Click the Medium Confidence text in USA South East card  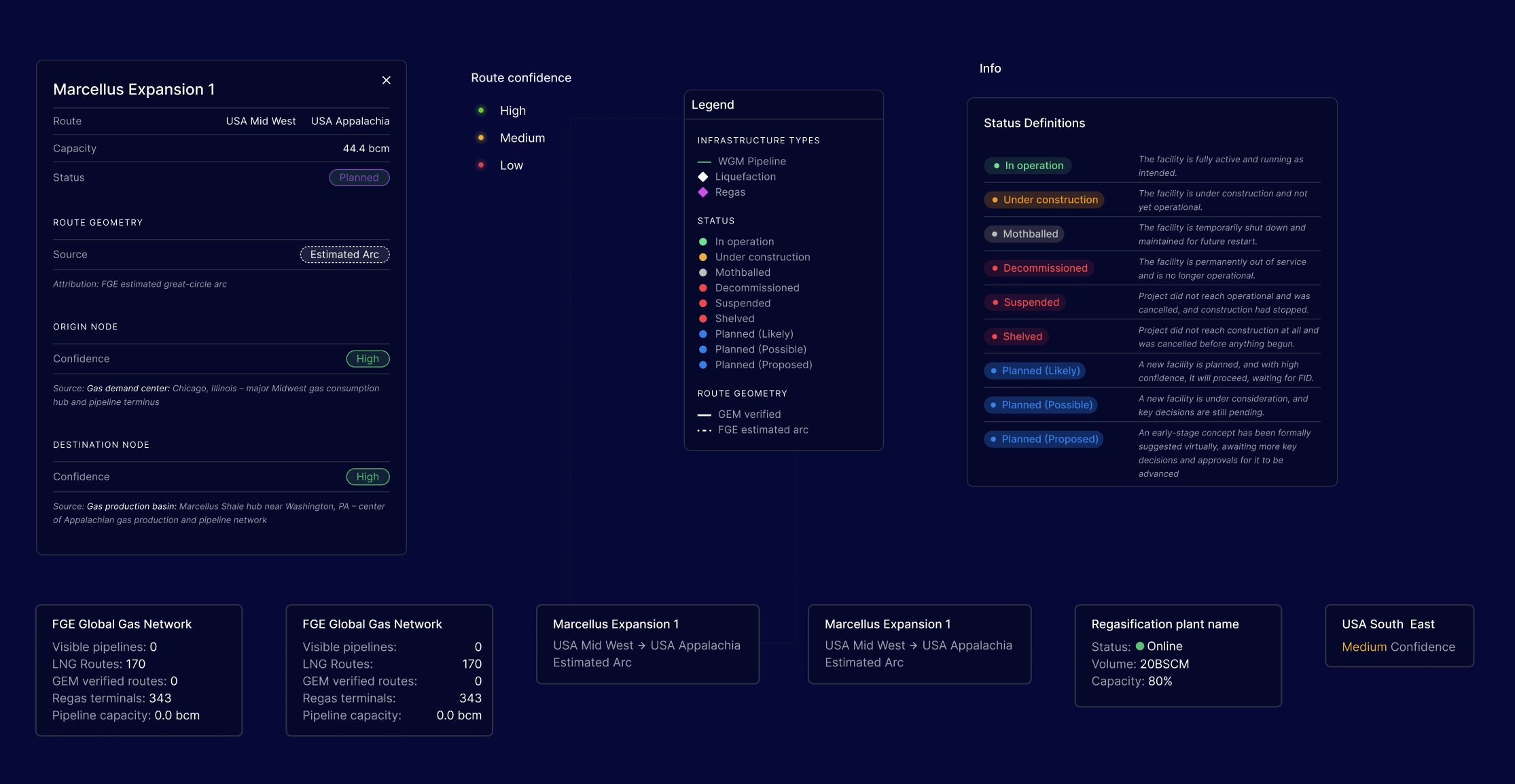[1398, 647]
